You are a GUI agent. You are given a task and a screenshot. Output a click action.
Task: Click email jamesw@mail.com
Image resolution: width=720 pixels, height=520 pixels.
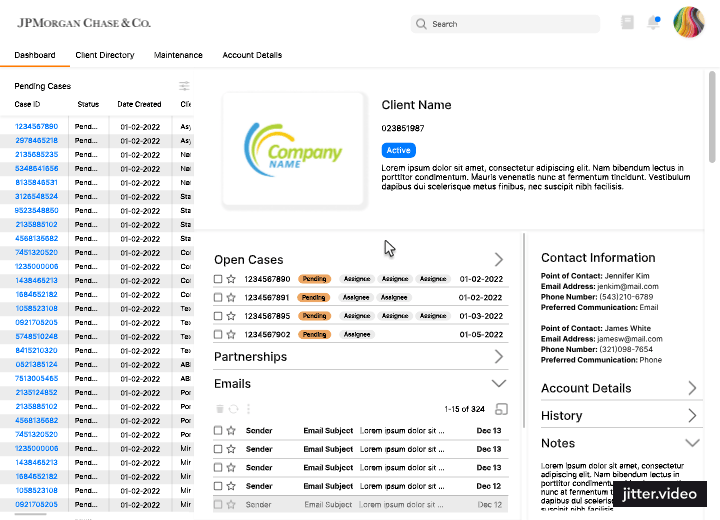pos(630,339)
